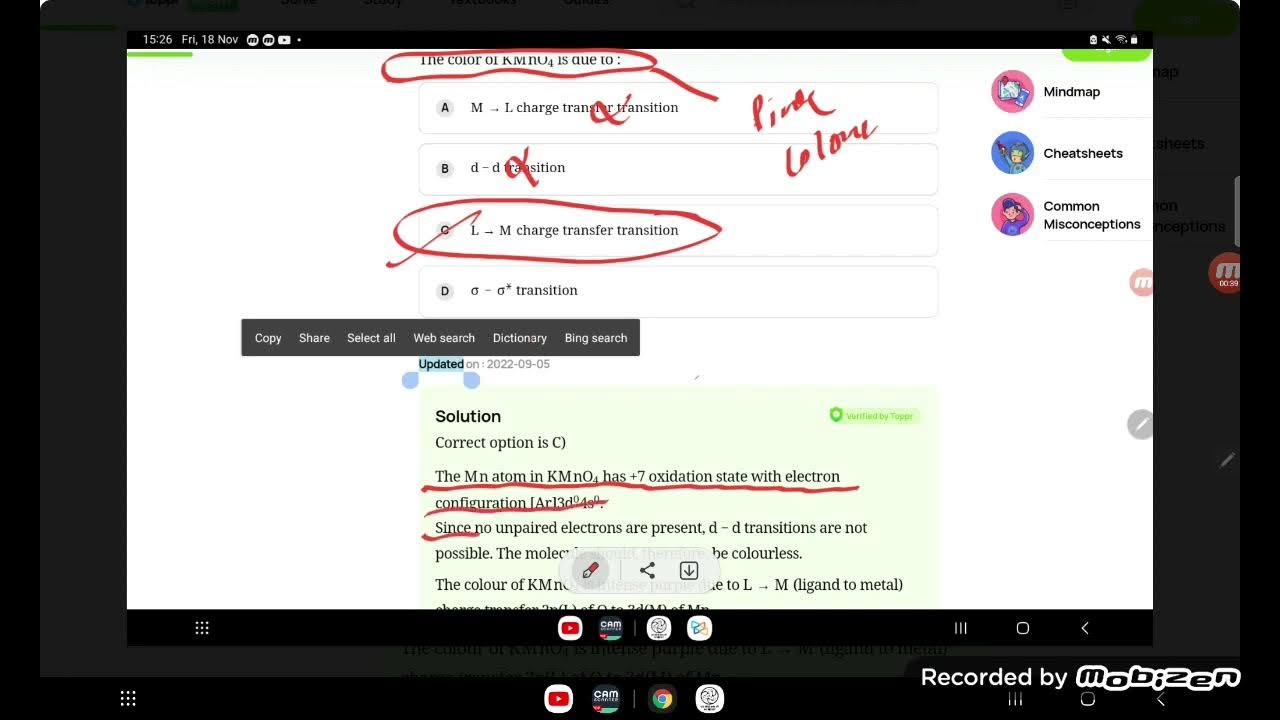
Task: Launch YouTube from inner recorded taskbar
Action: (570, 628)
